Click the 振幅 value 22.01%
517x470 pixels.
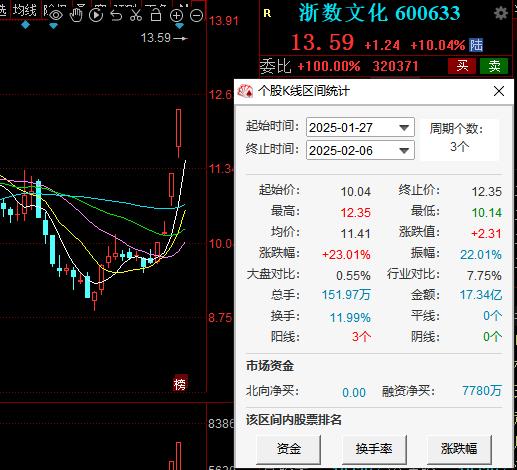pyautogui.click(x=481, y=255)
